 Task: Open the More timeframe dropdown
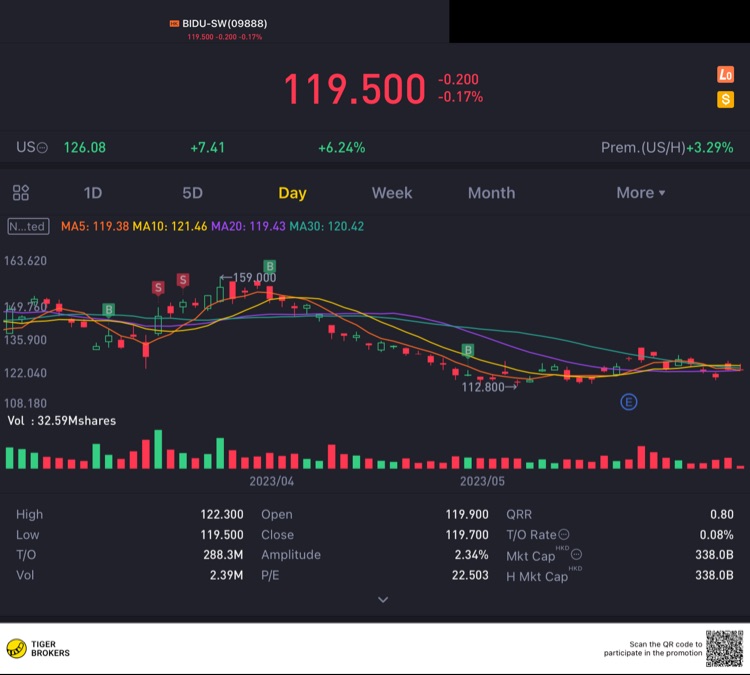(640, 193)
